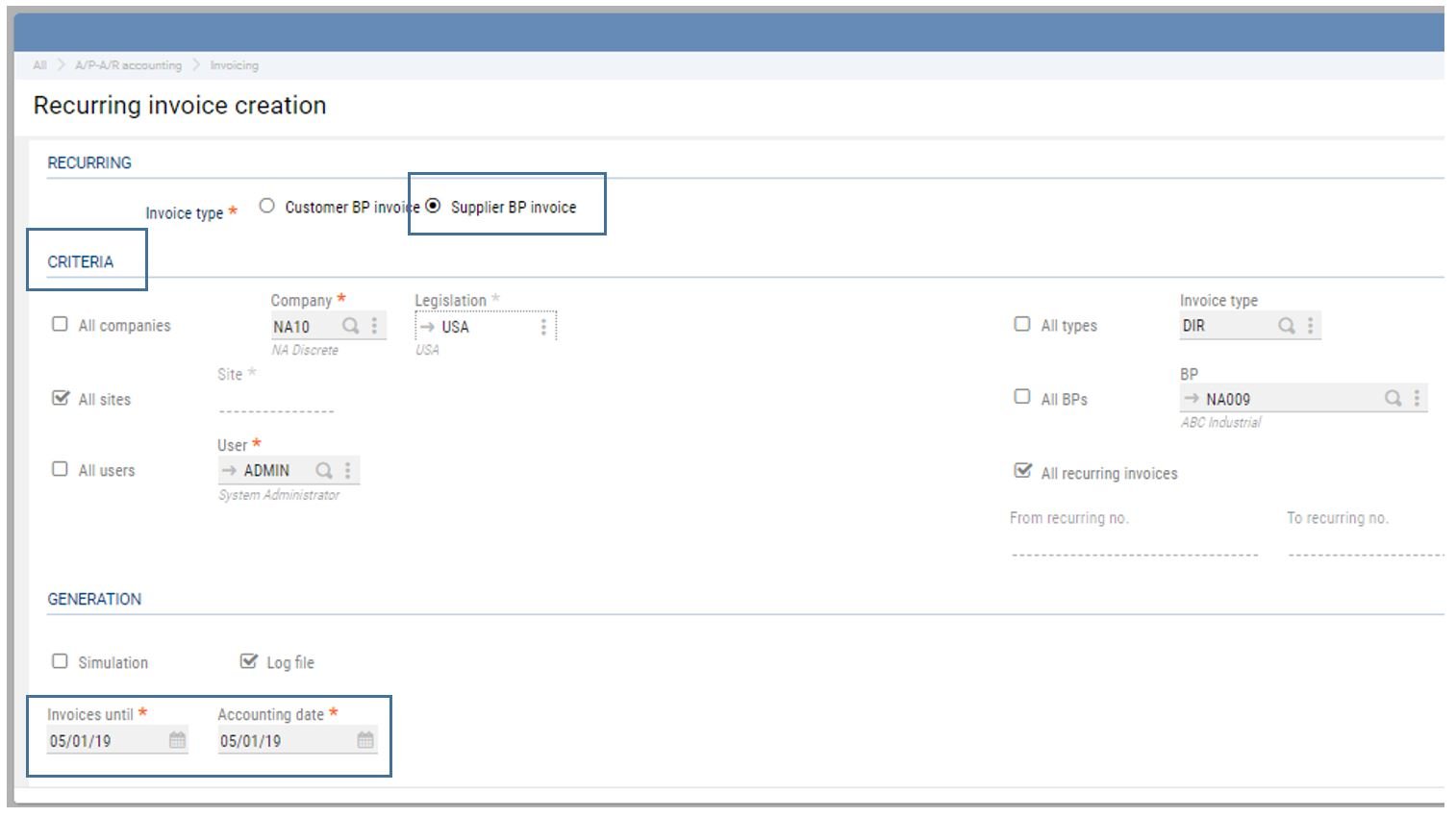
Task: Disable the Log file checkbox
Action: (247, 660)
